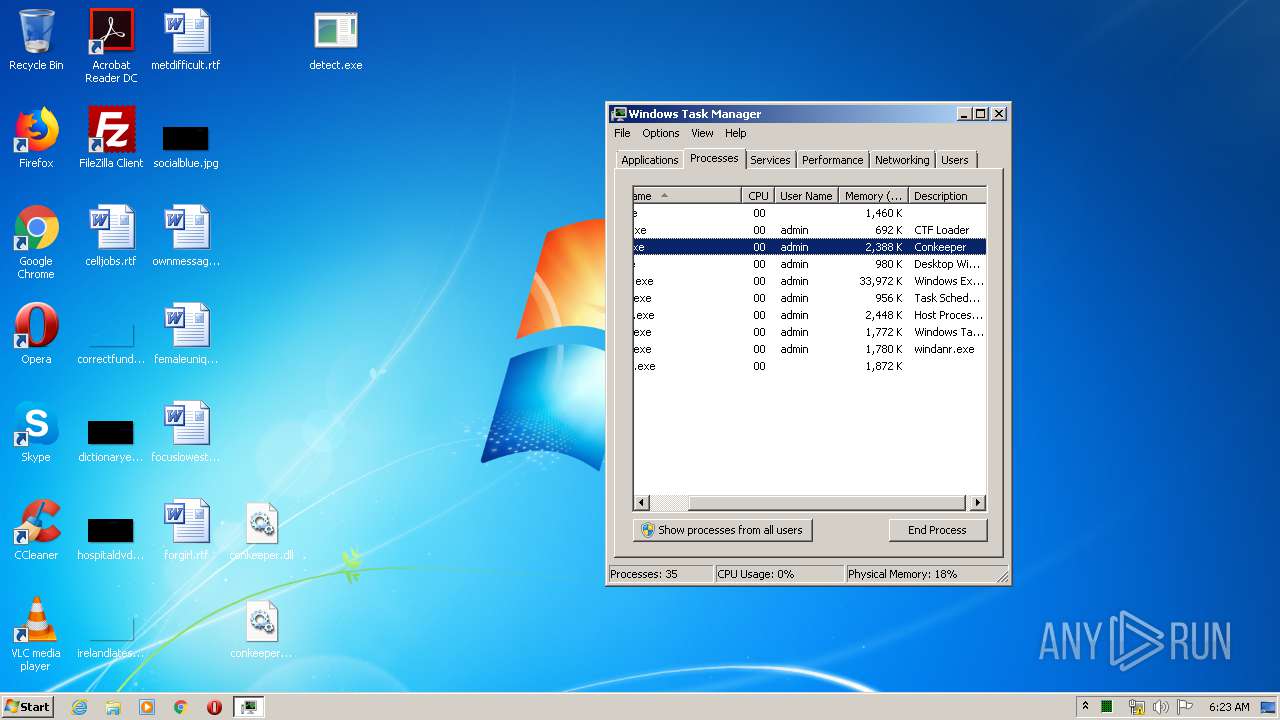The width and height of the screenshot is (1280, 720).
Task: Sort by User Name column header
Action: pos(806,196)
